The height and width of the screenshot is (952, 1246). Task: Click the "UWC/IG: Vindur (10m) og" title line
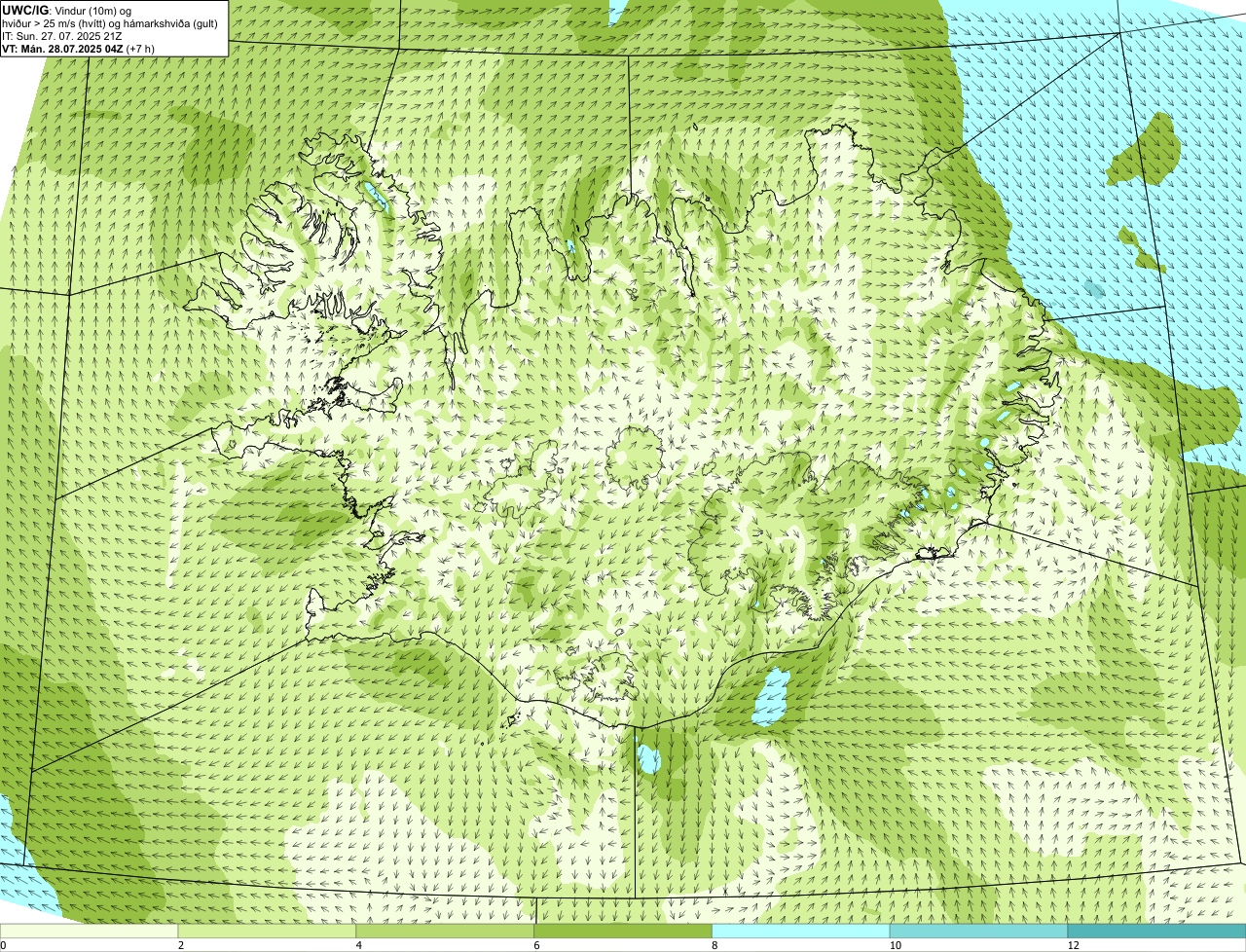pos(66,10)
